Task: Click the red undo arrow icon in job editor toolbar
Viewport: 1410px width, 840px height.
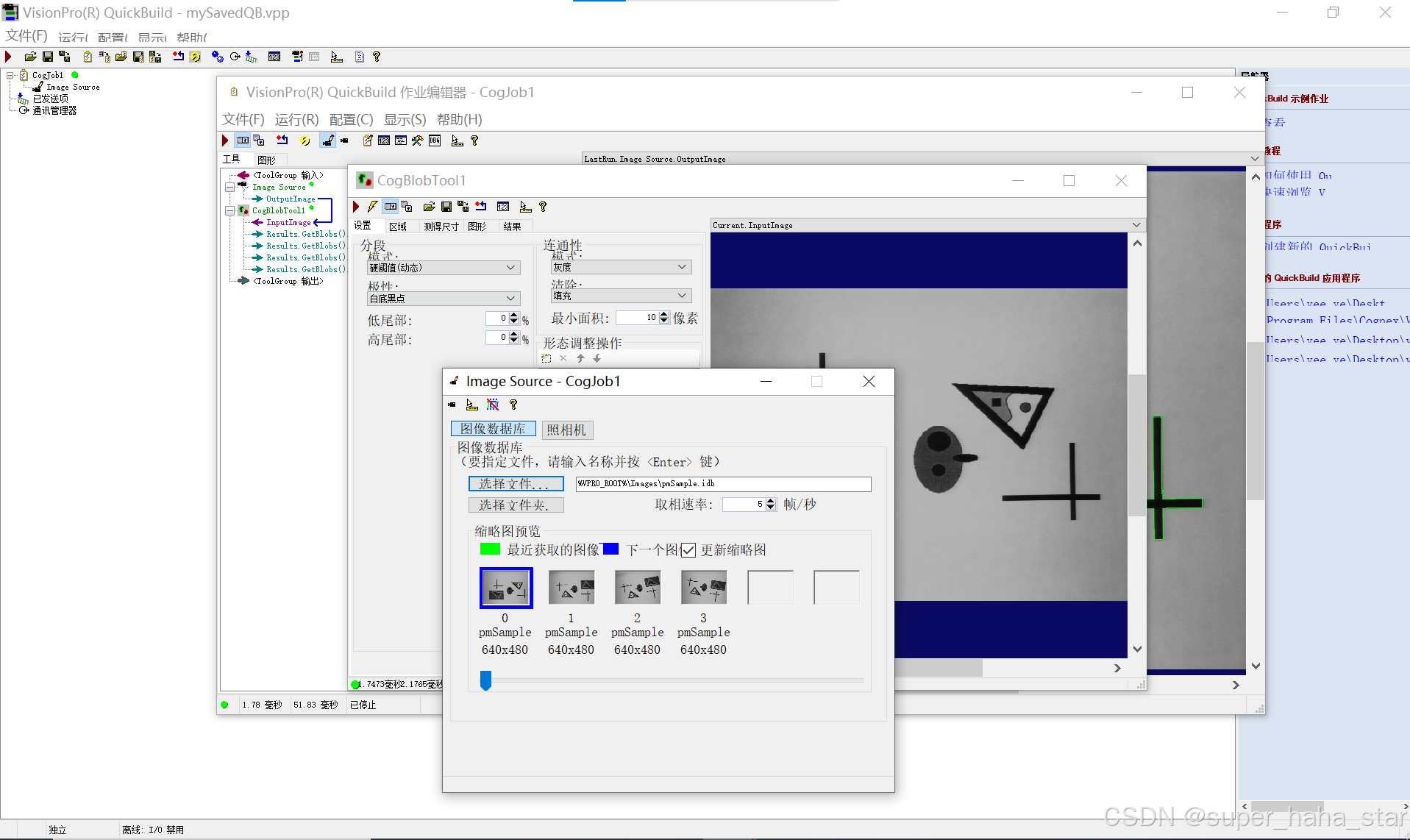Action: pos(282,140)
